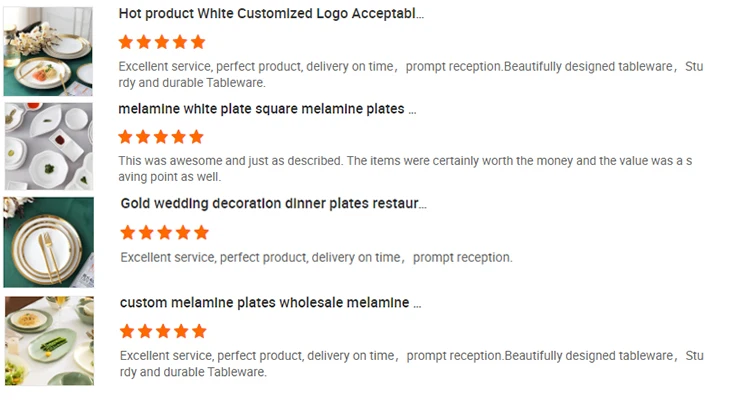Click fifth star under 'Hot product White Customized'
The height and width of the screenshot is (400, 750).
pyautogui.click(x=198, y=42)
